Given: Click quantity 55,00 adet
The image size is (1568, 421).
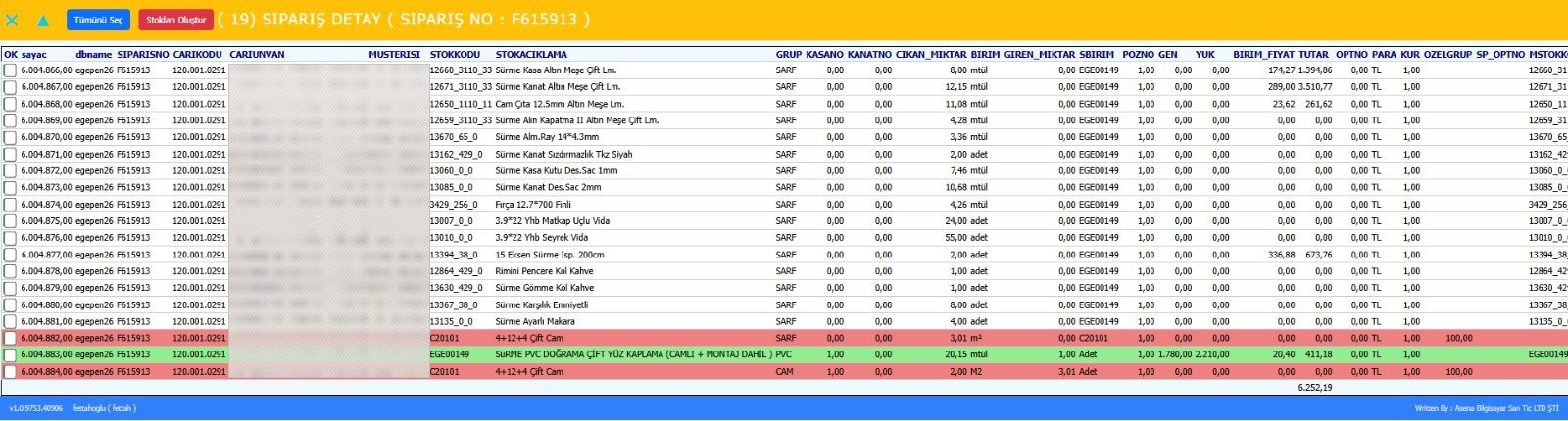Looking at the screenshot, I should pyautogui.click(x=966, y=238).
